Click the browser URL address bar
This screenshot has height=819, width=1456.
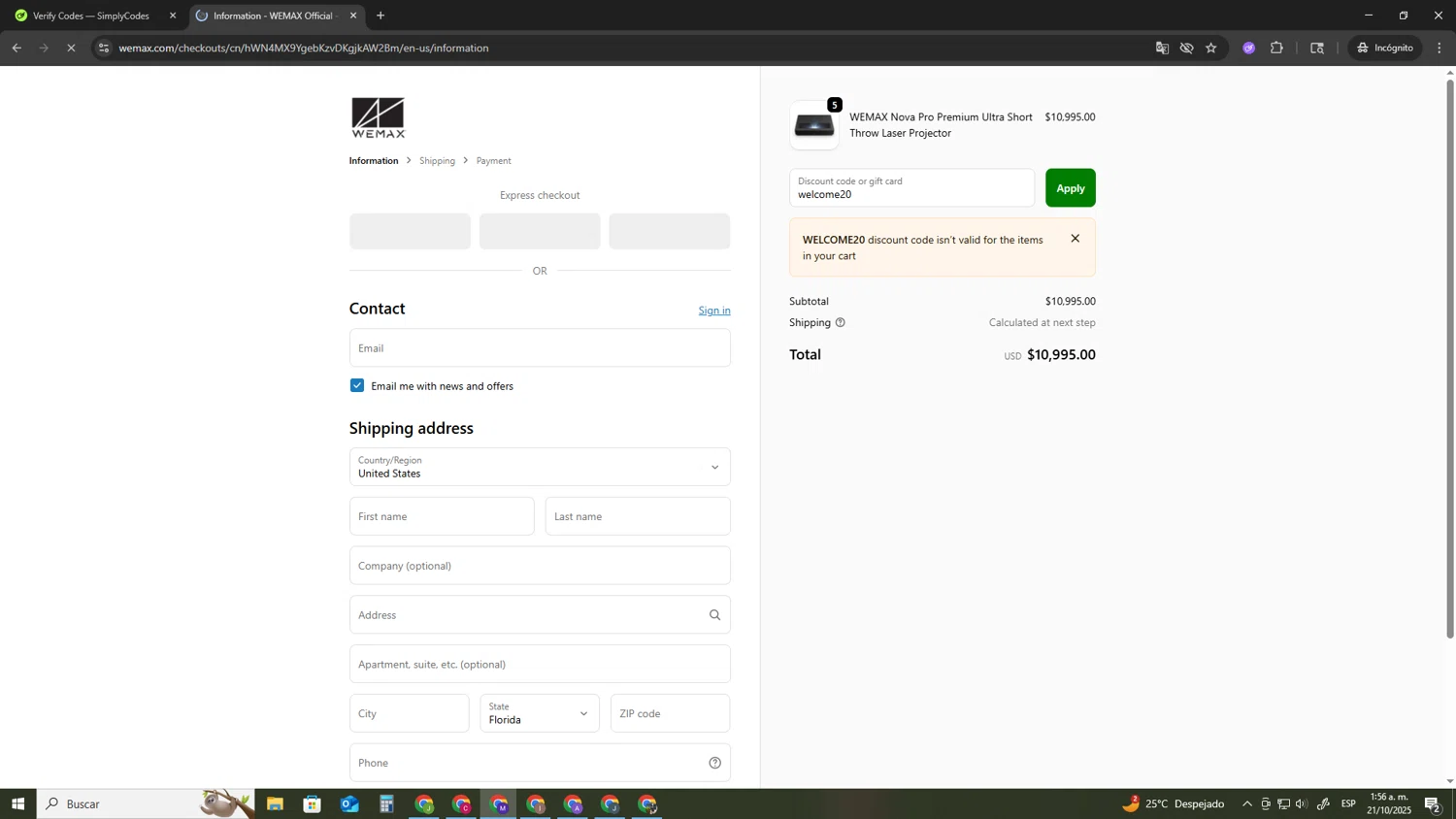tap(621, 48)
